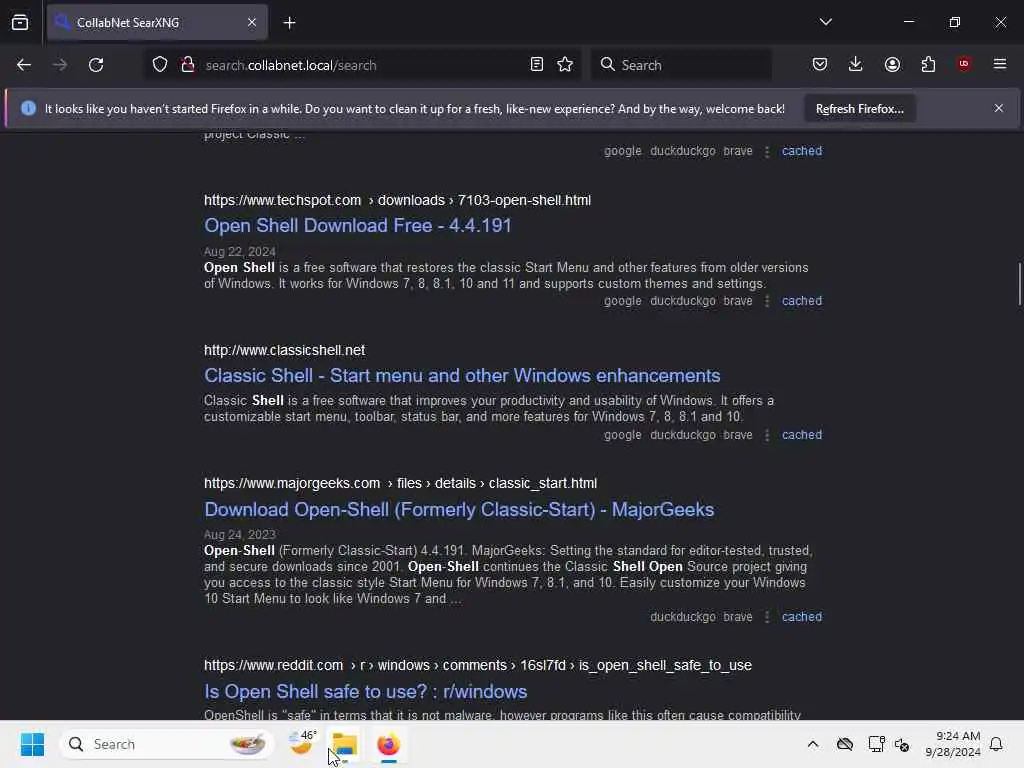Open the weather widget showing 46°

click(303, 743)
